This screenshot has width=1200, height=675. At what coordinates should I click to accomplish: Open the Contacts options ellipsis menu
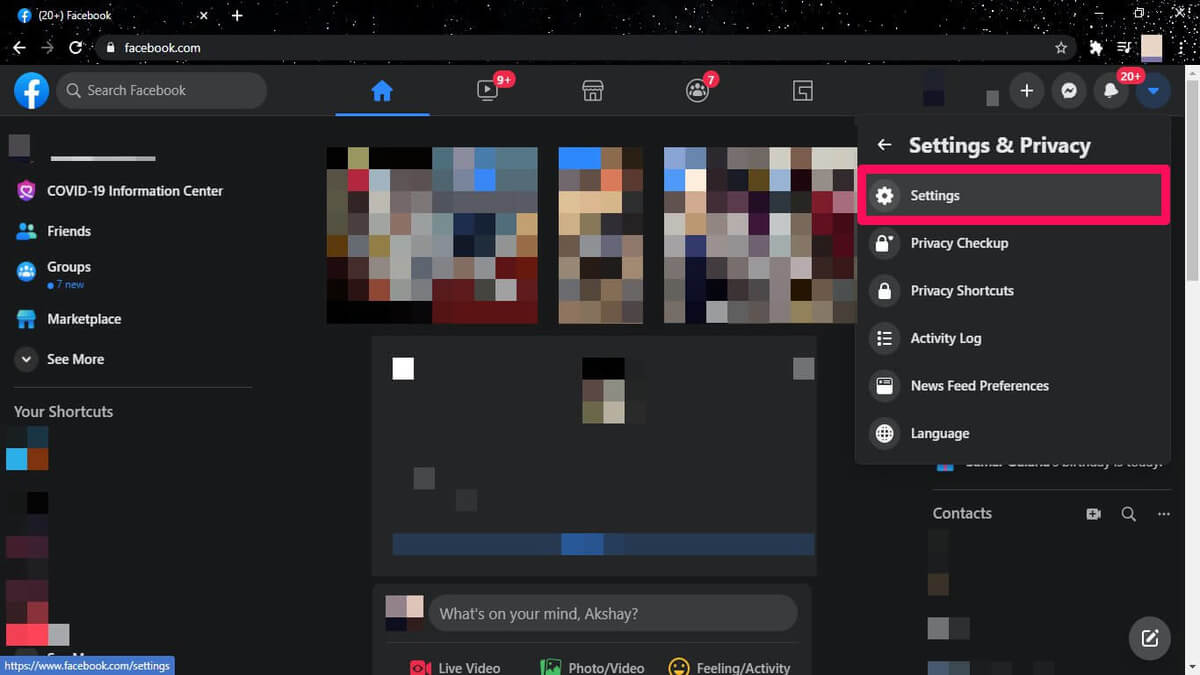pos(1163,514)
